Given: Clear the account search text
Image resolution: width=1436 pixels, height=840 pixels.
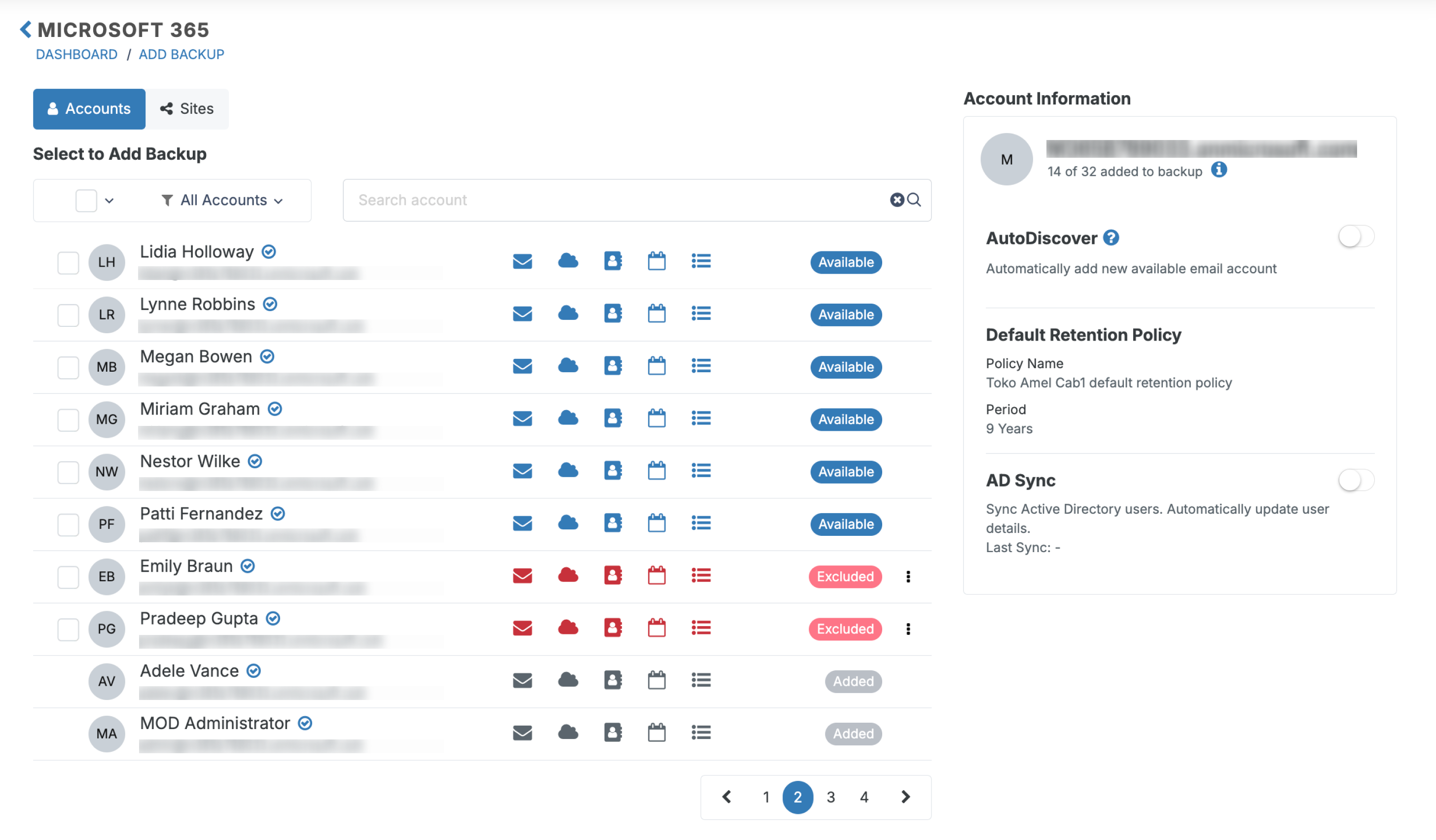Looking at the screenshot, I should pyautogui.click(x=897, y=200).
